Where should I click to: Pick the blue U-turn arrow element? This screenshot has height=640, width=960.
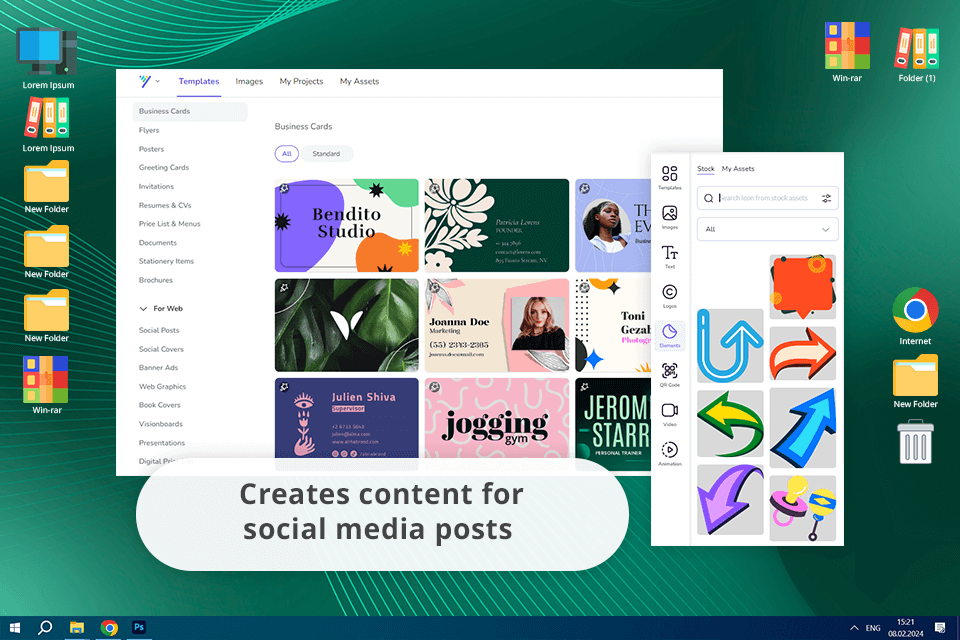[730, 345]
